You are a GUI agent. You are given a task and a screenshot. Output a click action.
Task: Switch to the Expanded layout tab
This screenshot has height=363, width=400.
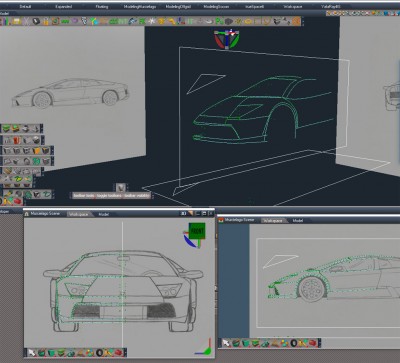64,7
